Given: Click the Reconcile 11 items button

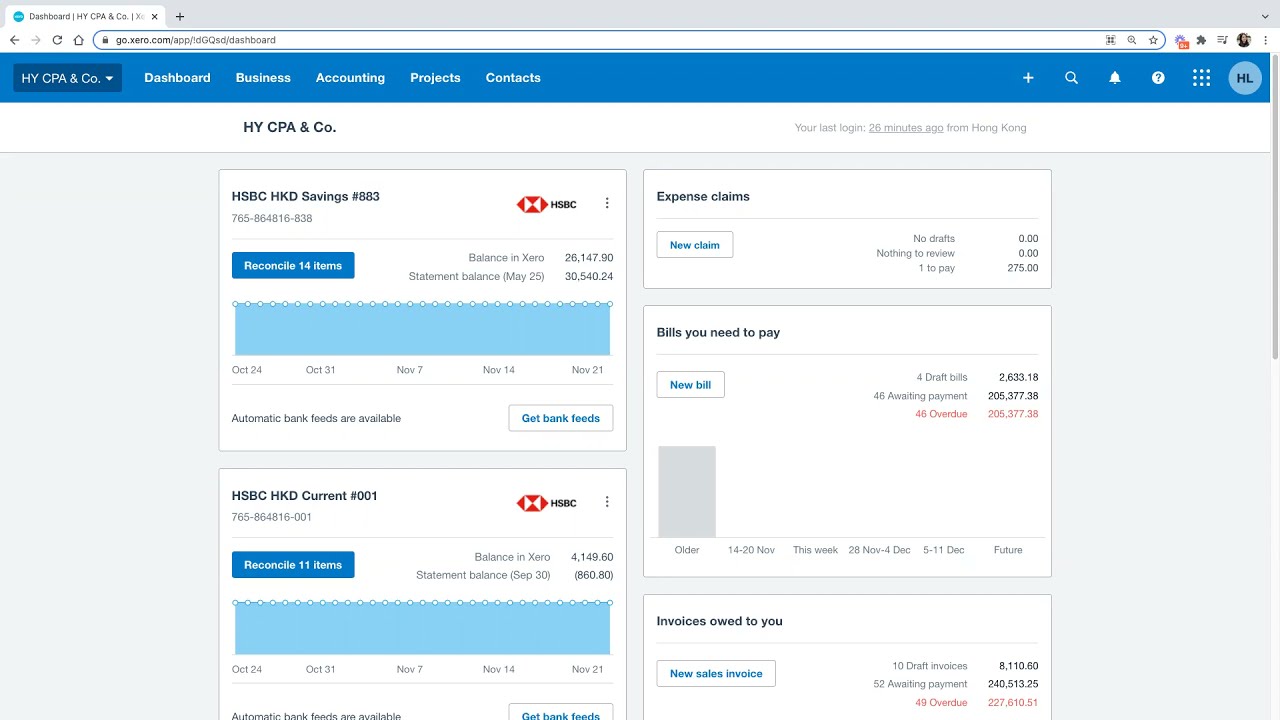Looking at the screenshot, I should (x=293, y=565).
